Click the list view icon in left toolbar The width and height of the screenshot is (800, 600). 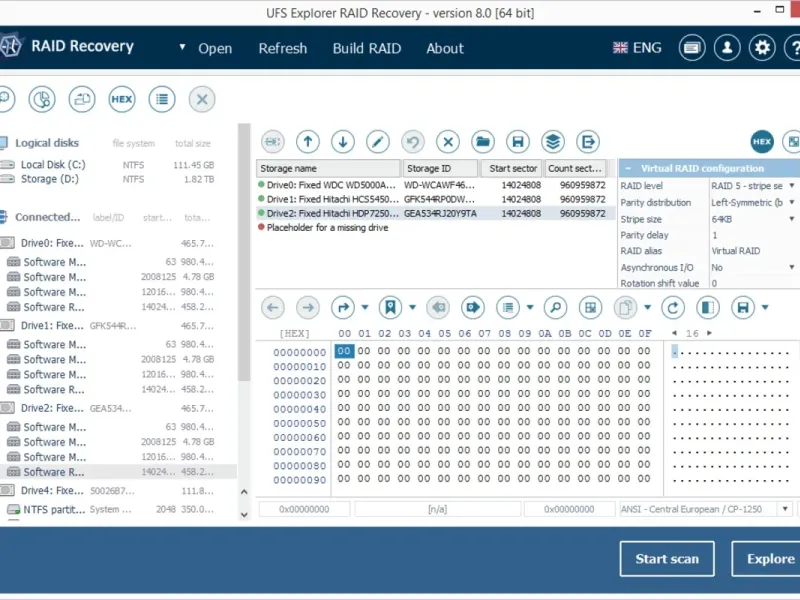point(162,99)
